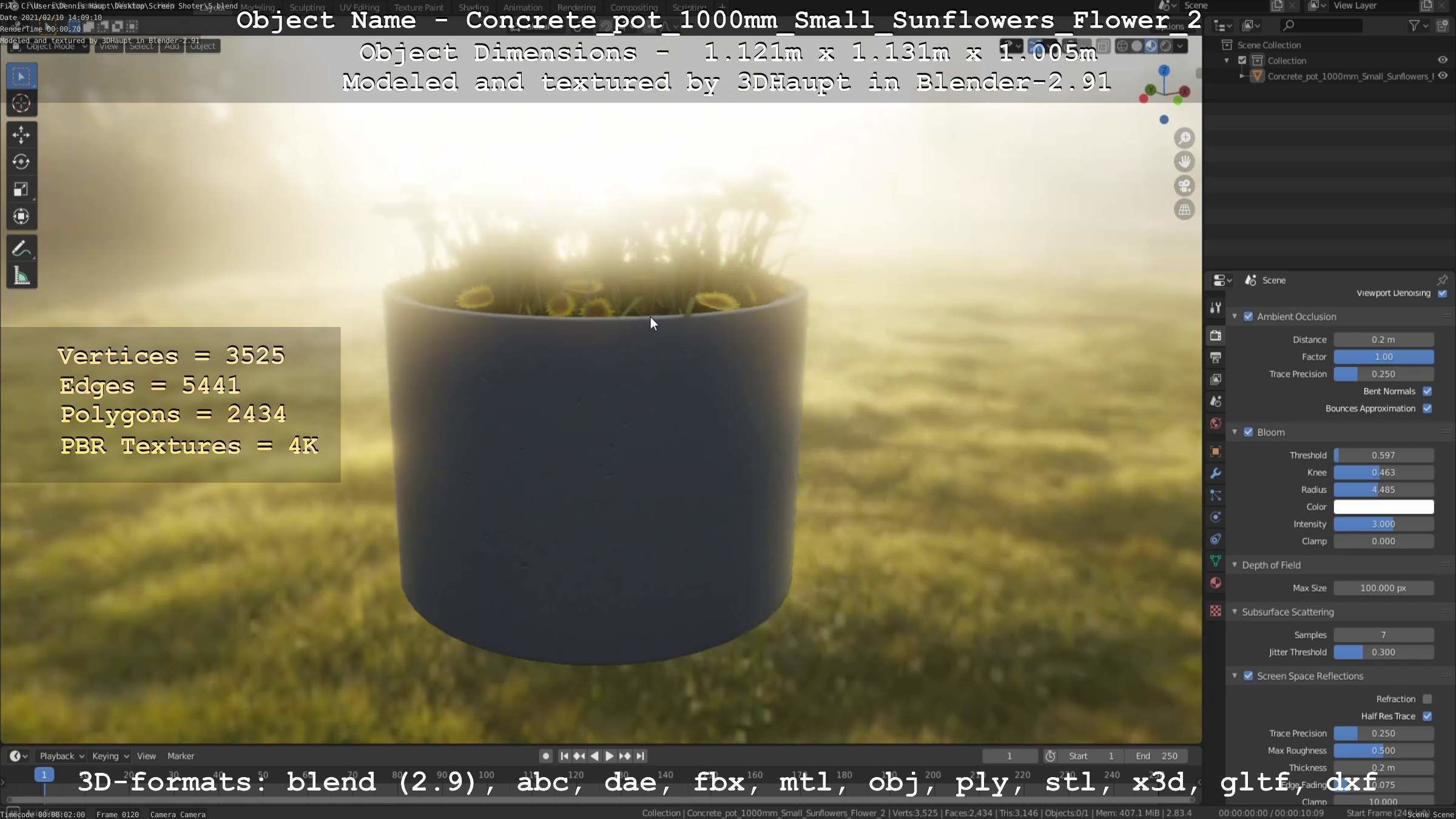Uncheck Viewport Denoising checkbox

point(1443,294)
